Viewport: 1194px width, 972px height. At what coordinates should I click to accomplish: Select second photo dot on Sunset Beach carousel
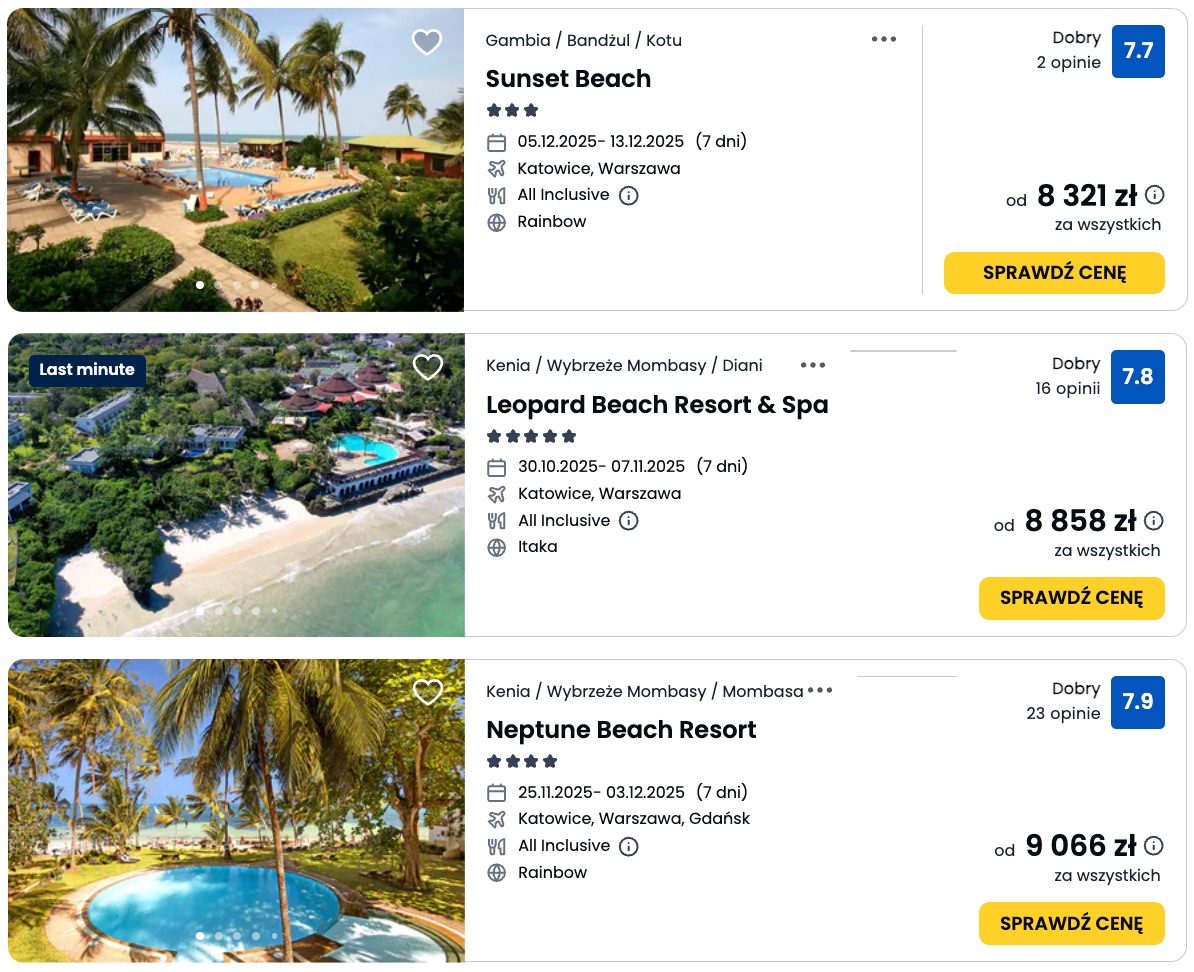219,285
